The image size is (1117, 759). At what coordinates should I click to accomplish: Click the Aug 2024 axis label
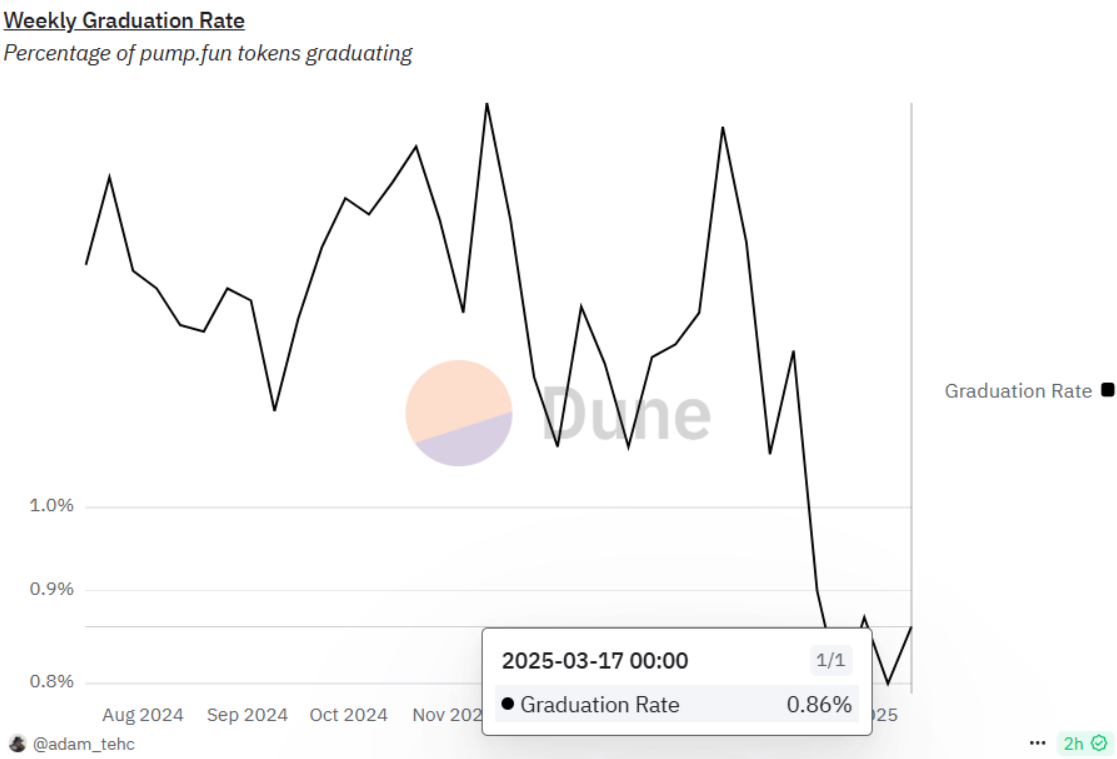pos(142,715)
